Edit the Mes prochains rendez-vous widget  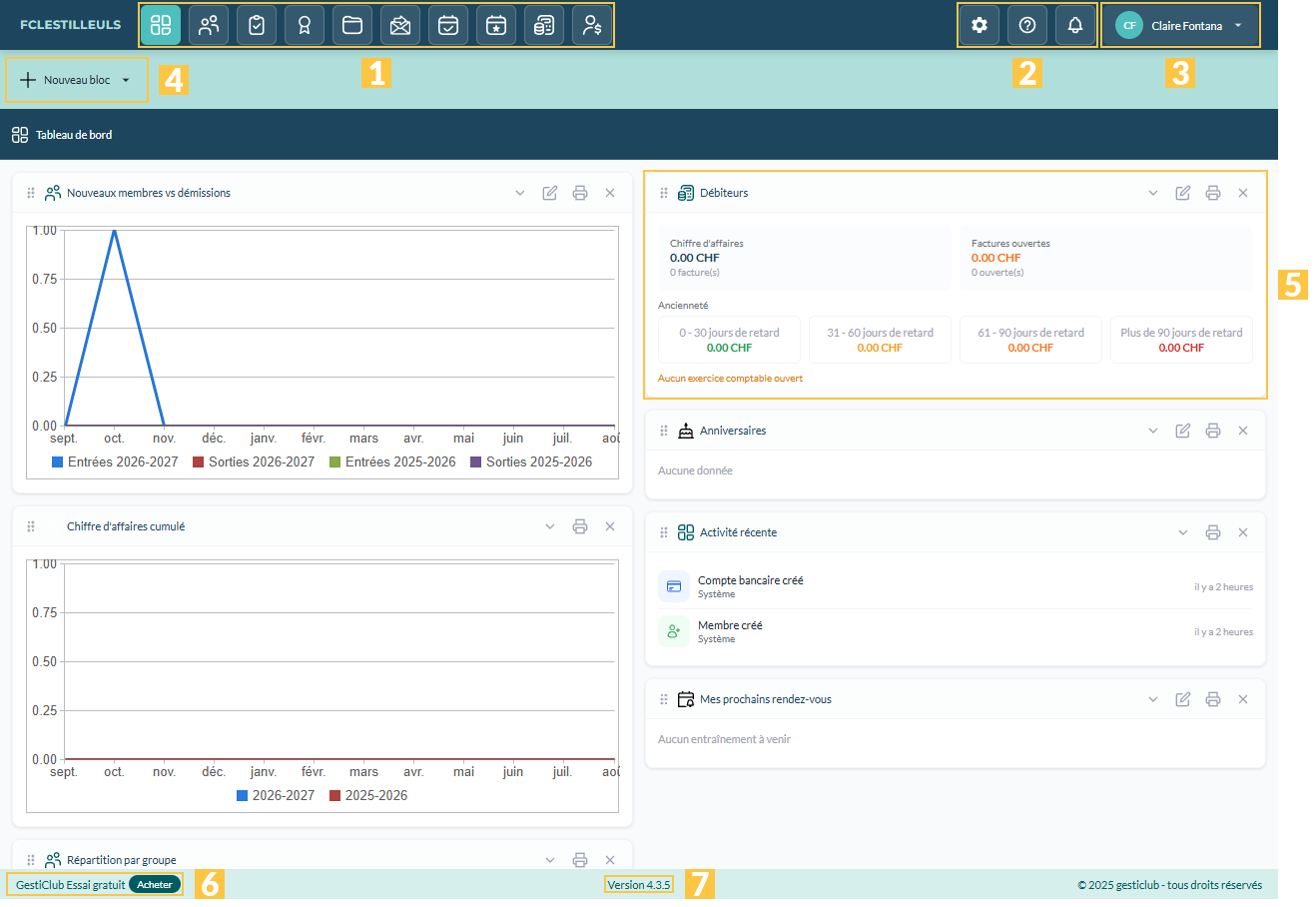(1183, 699)
